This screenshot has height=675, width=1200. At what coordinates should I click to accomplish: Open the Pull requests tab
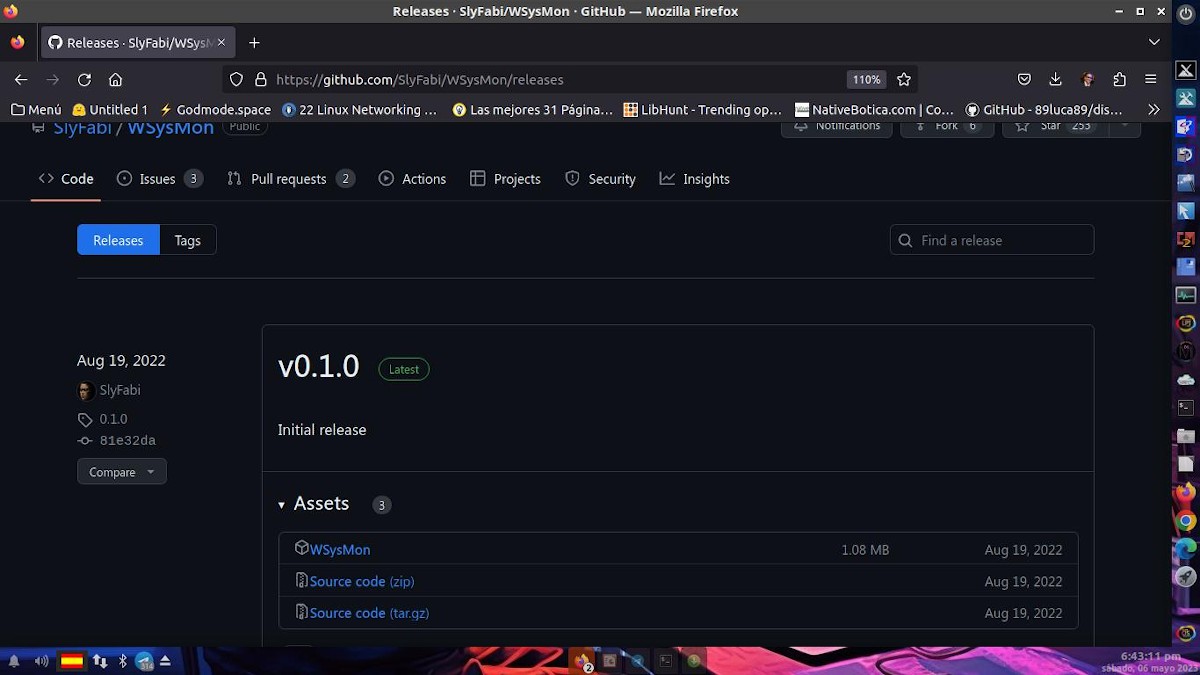pyautogui.click(x=291, y=179)
